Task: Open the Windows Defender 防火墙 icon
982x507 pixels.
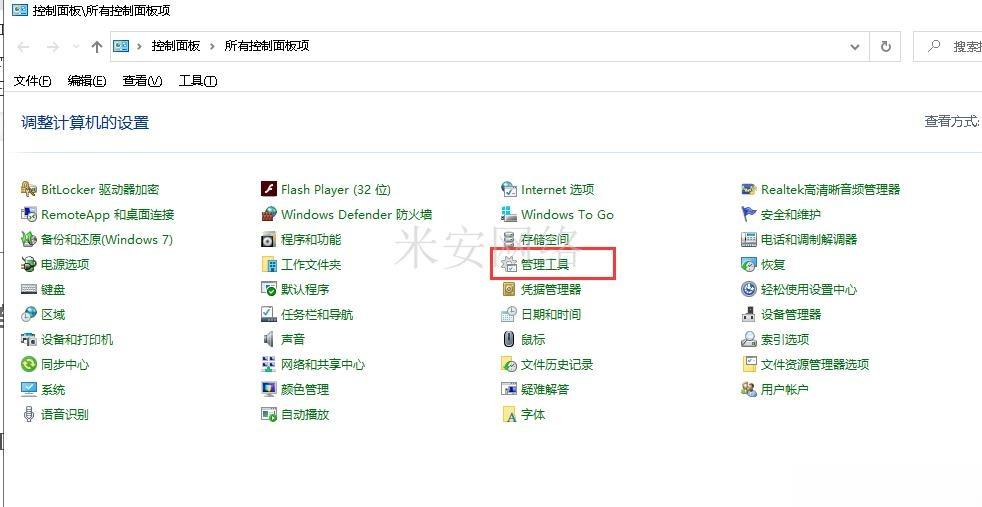Action: pyautogui.click(x=269, y=214)
